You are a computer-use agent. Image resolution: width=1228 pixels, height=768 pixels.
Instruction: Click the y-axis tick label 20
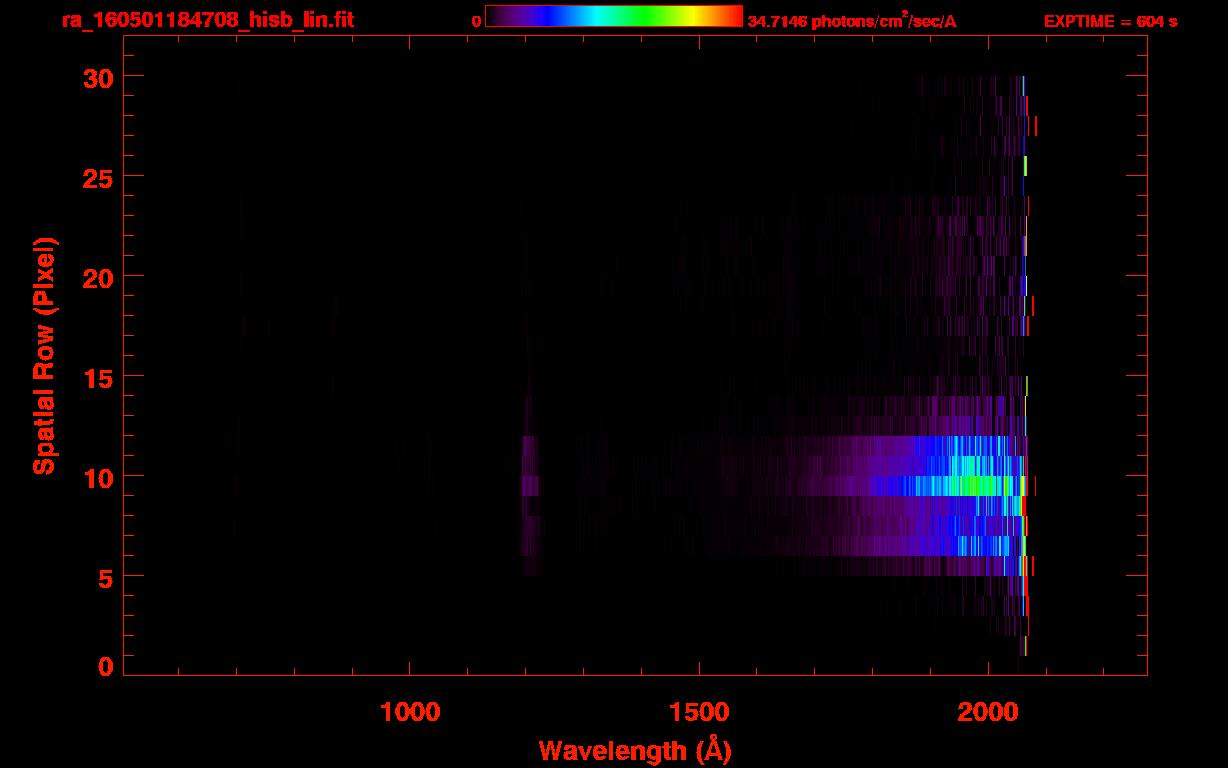click(99, 277)
